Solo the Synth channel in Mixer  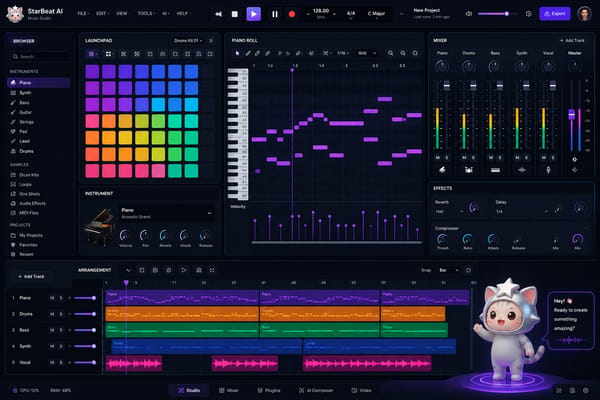[x=526, y=158]
